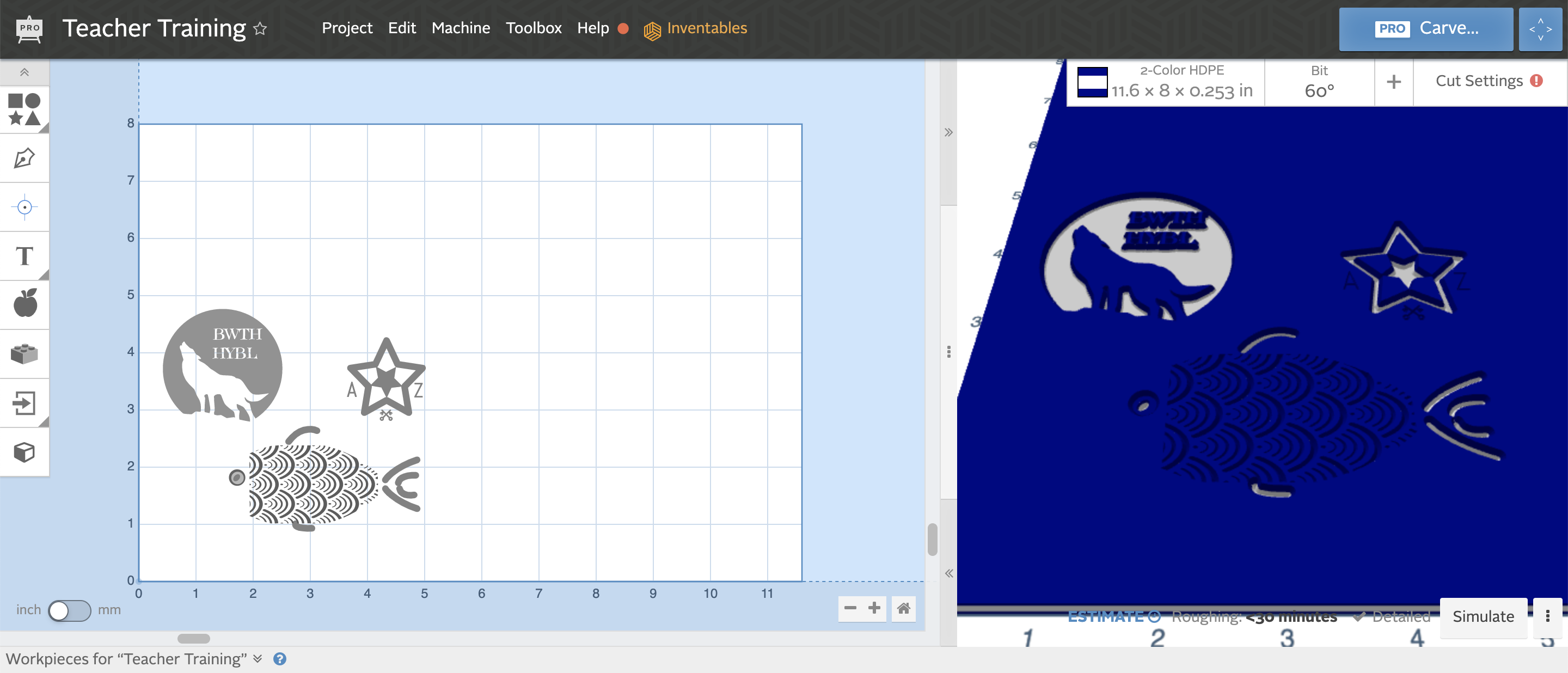Click the apple Apps icon

click(24, 304)
